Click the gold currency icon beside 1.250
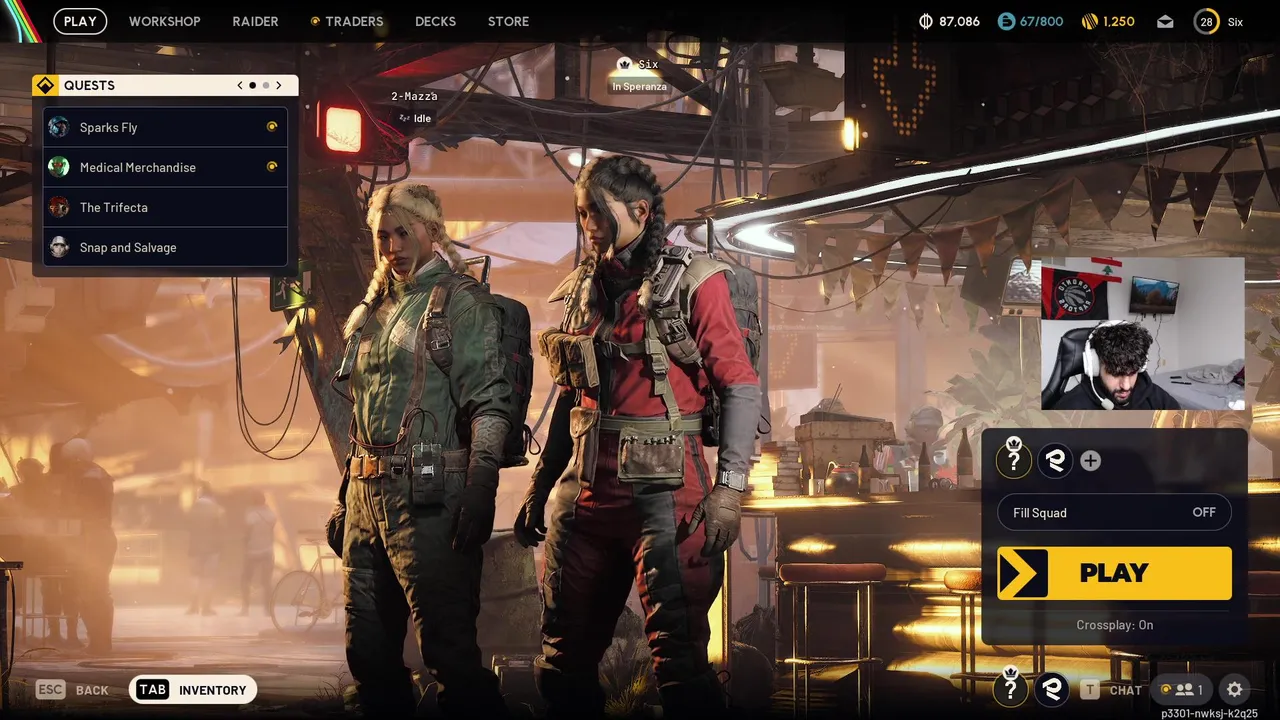The image size is (1280, 720). click(x=1090, y=21)
